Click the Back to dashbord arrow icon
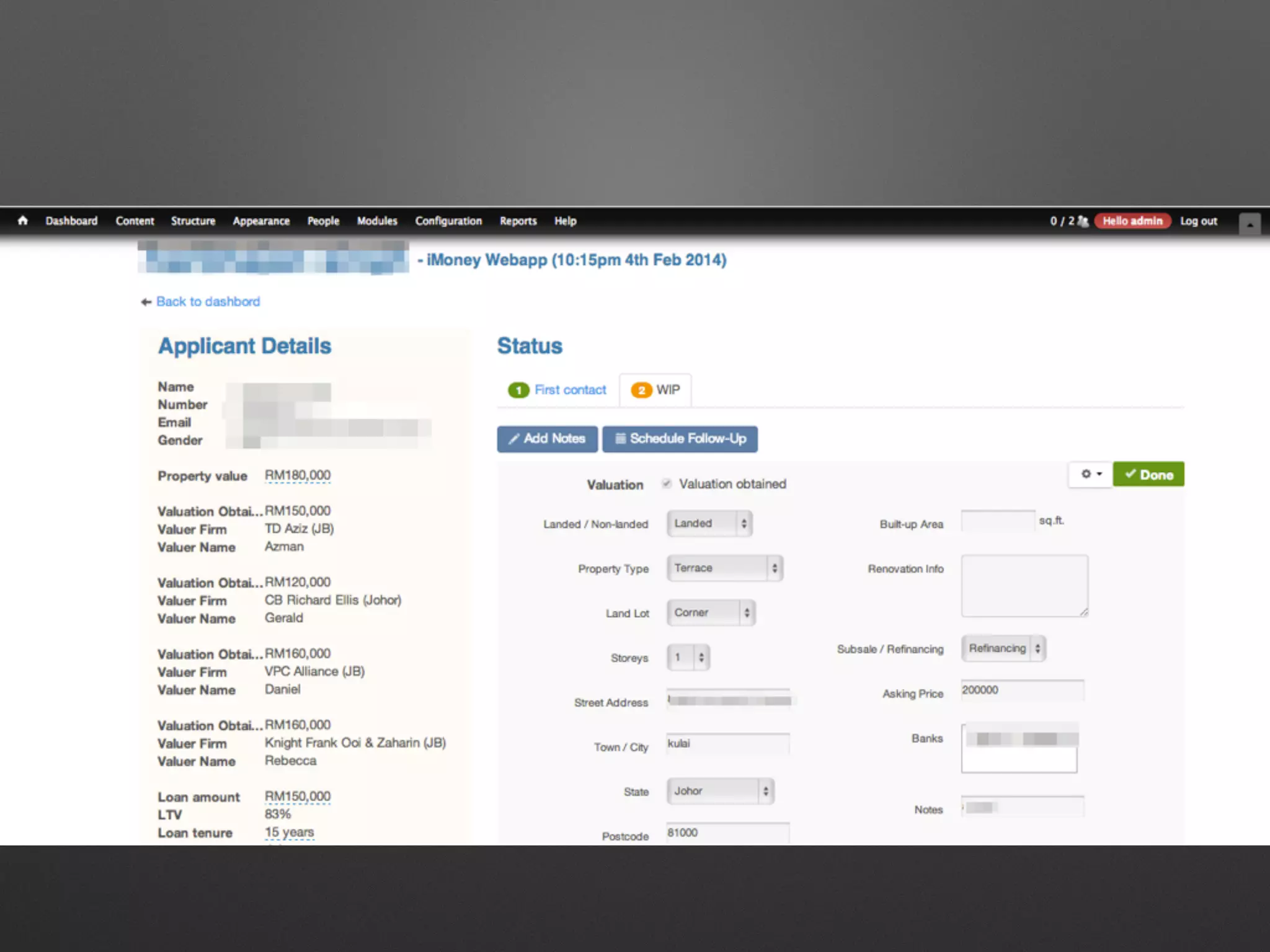This screenshot has height=952, width=1270. [x=146, y=302]
